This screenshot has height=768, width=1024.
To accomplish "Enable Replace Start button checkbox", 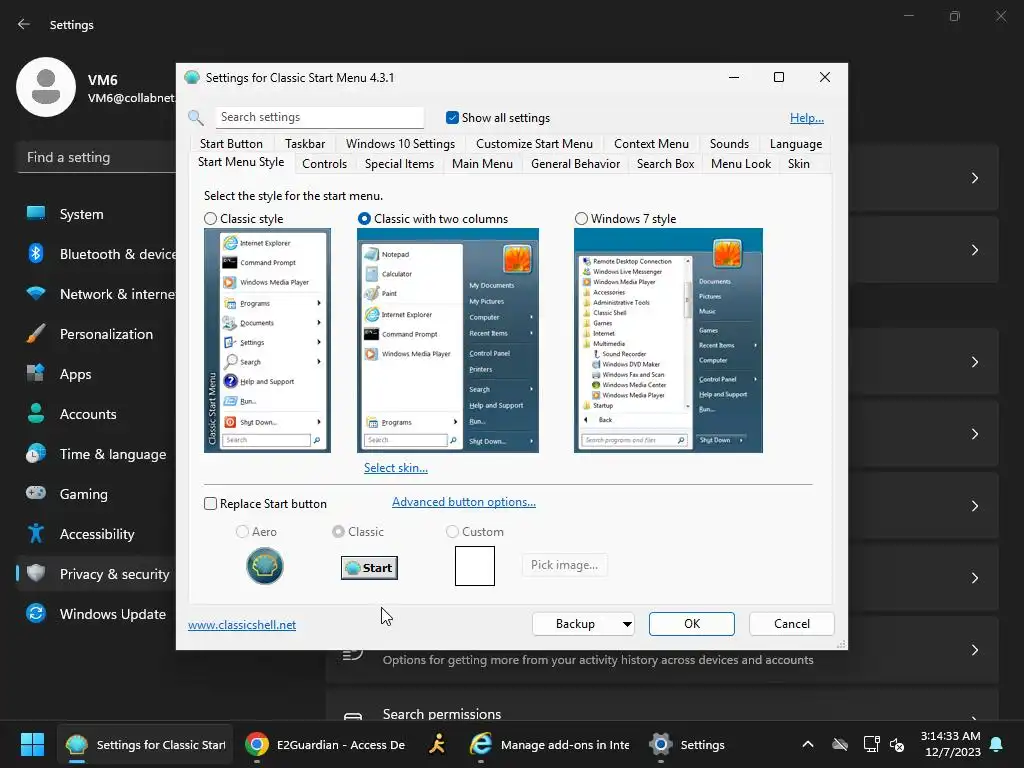I will (x=210, y=504).
